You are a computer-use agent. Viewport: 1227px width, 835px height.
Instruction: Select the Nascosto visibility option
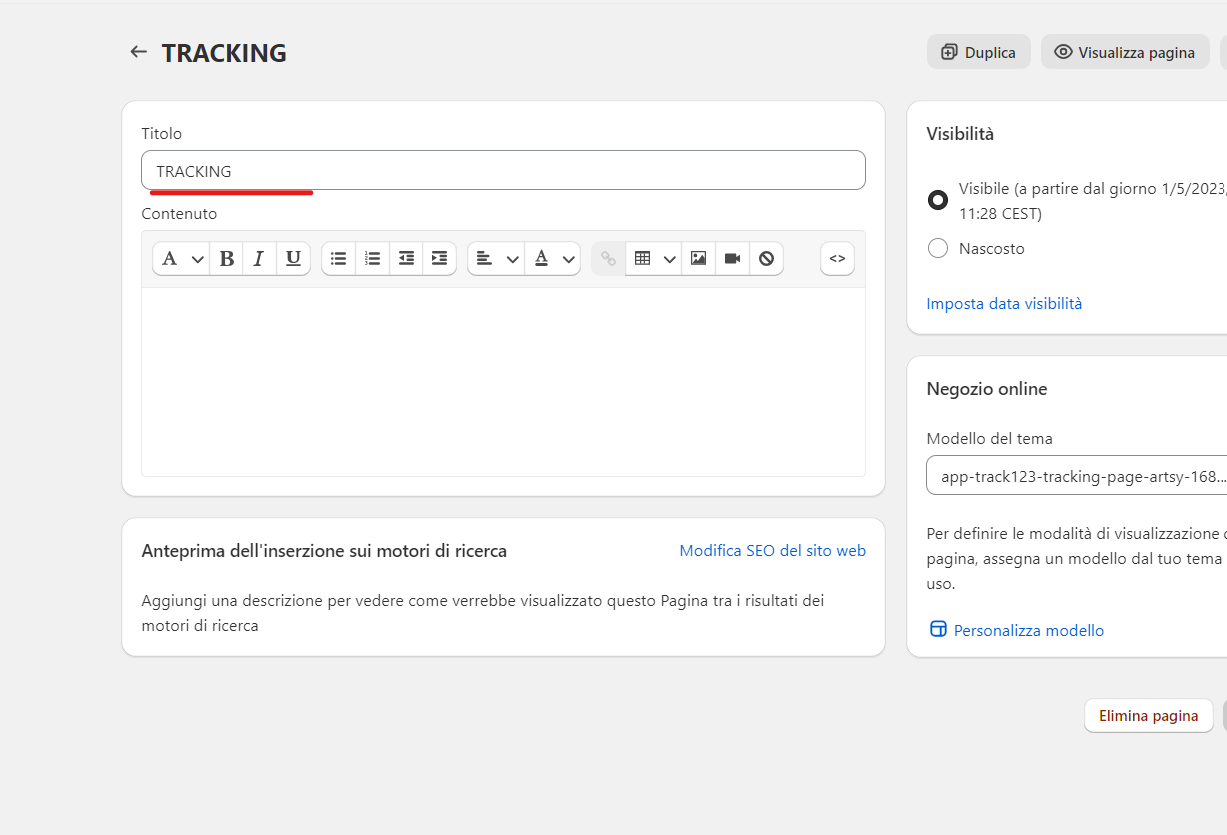click(x=938, y=248)
